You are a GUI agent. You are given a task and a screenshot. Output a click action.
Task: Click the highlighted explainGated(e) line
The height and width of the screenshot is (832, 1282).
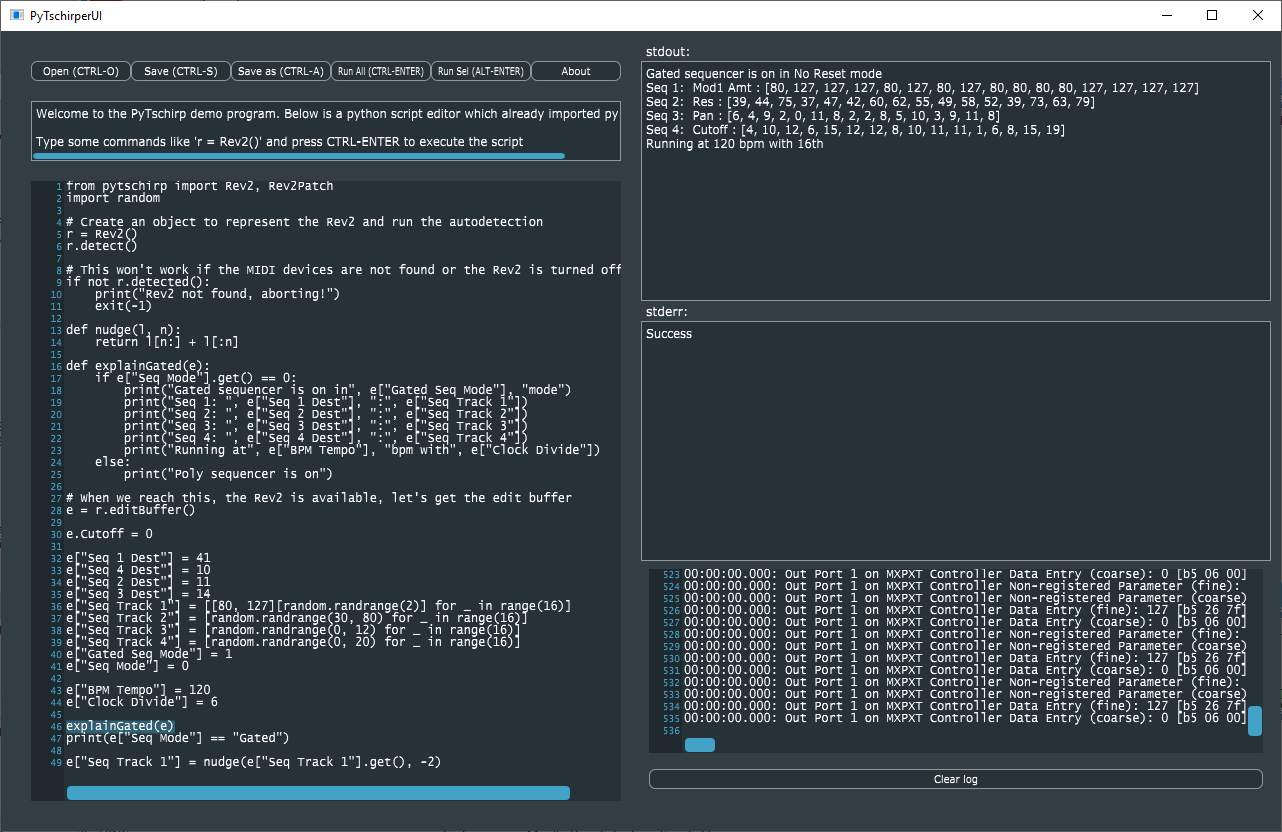pyautogui.click(x=120, y=726)
